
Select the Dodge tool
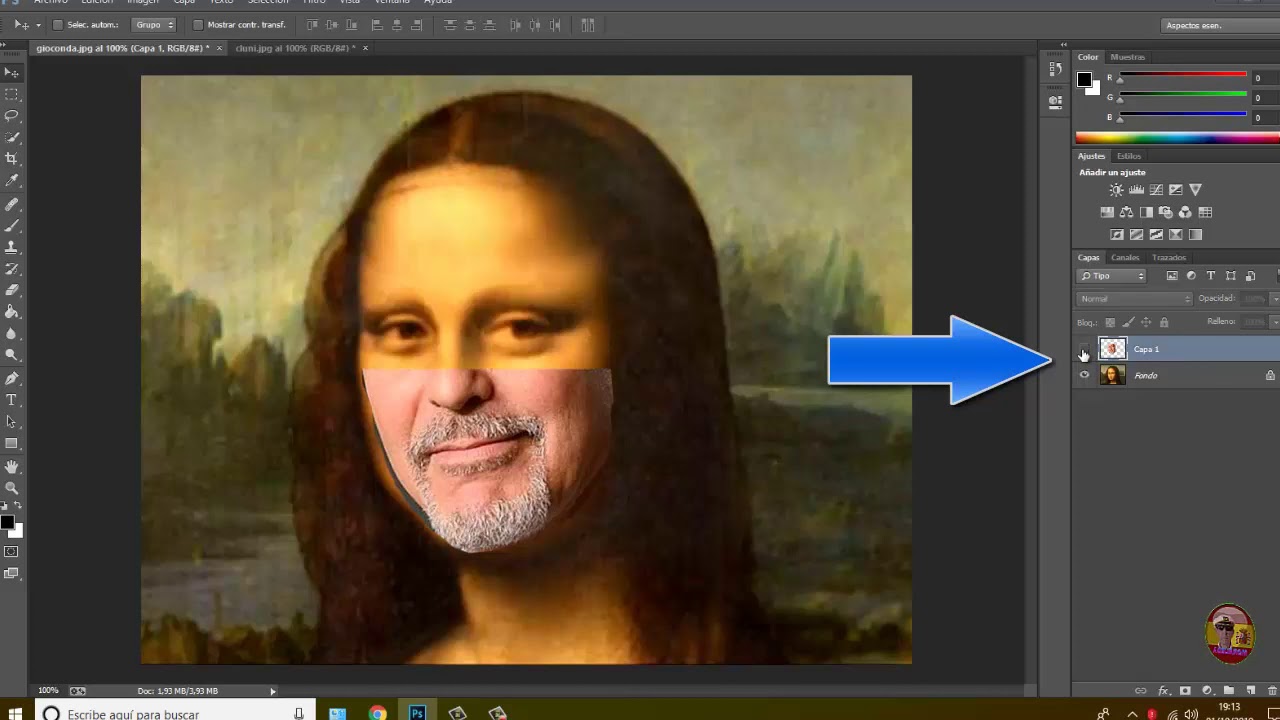12,355
